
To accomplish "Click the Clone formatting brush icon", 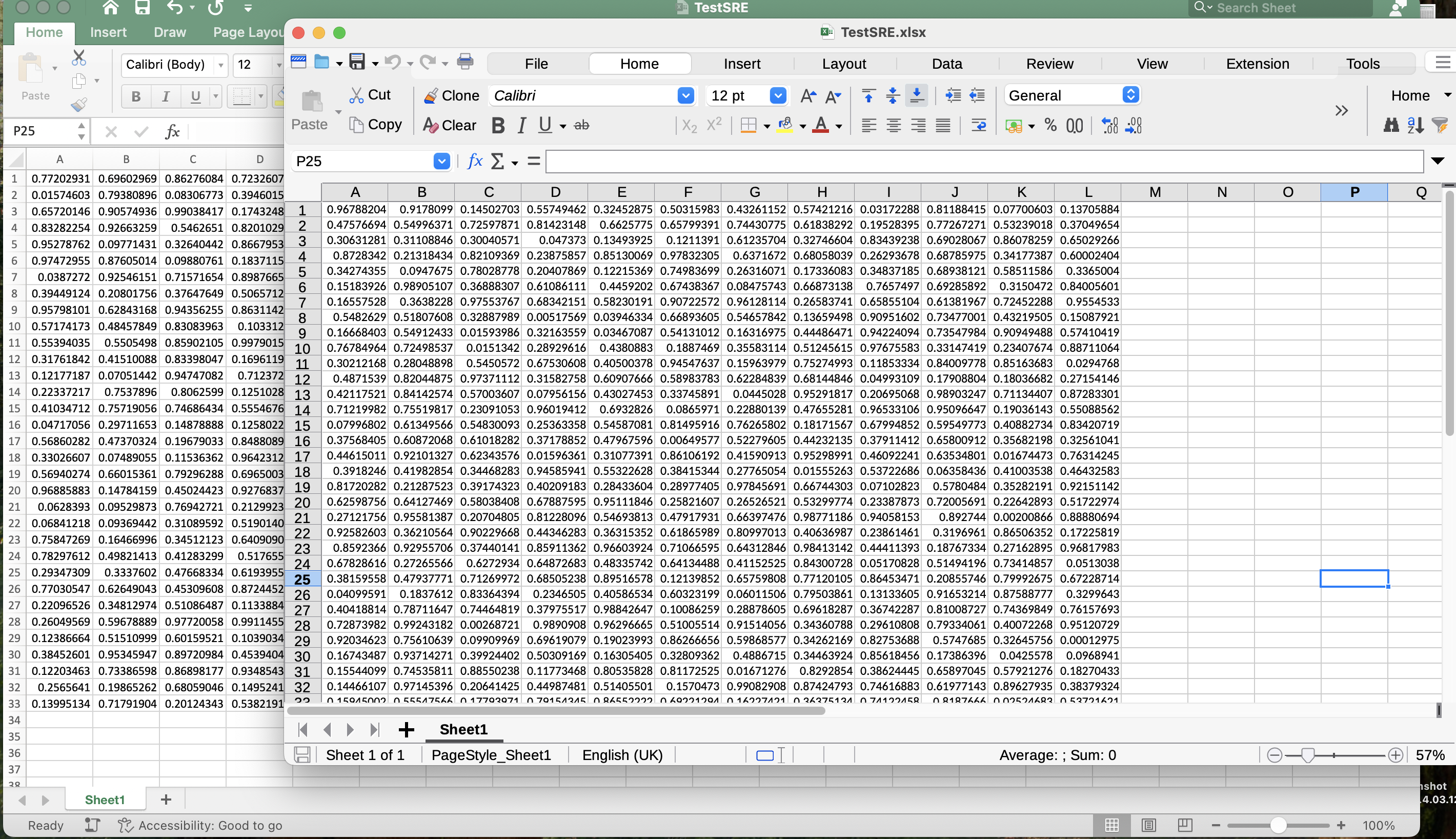I will [431, 96].
